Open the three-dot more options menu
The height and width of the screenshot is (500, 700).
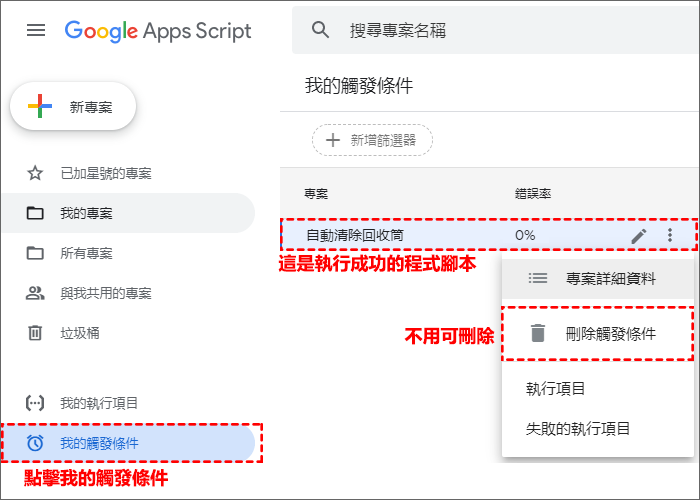669,236
